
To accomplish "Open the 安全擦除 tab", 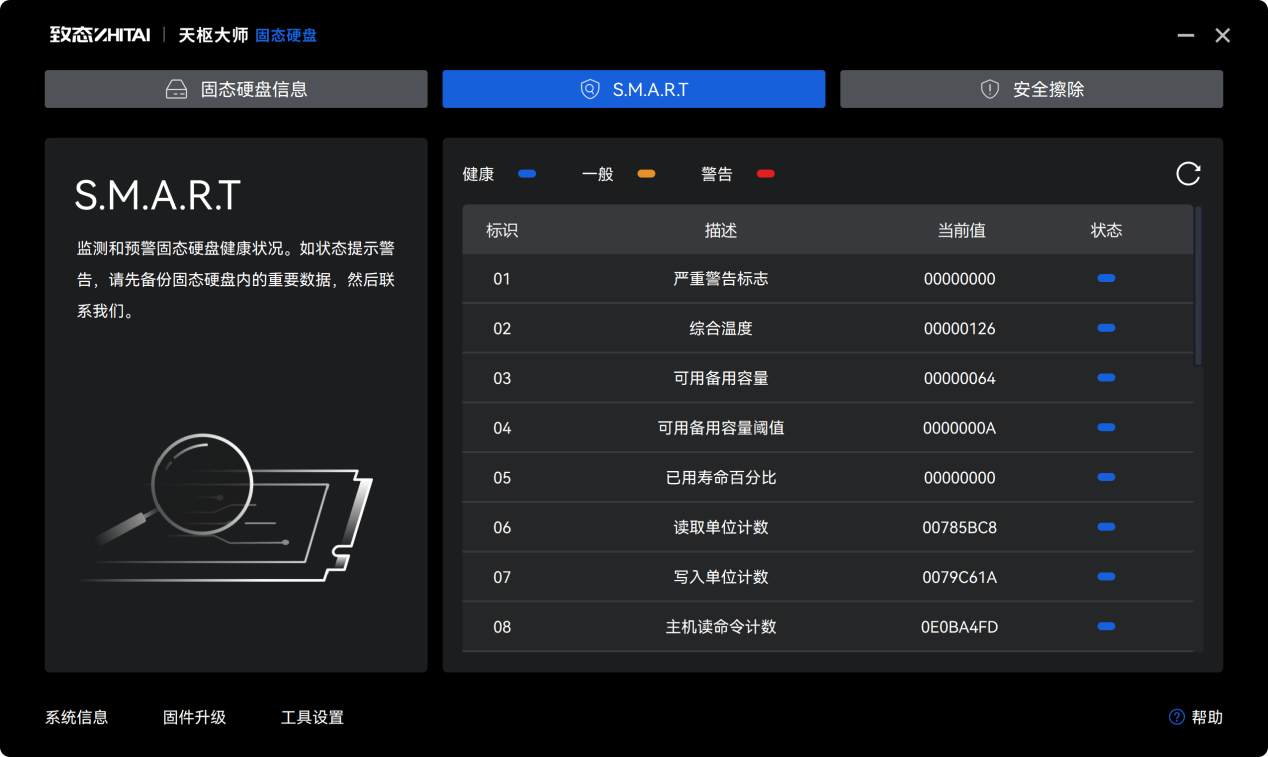I will click(x=1031, y=89).
